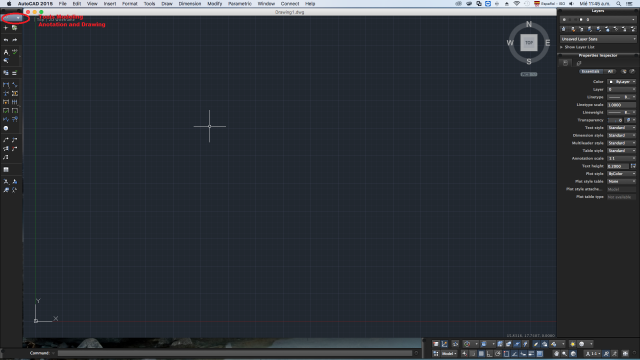Click the first layer tool icon in Layers panel
Image resolution: width=640 pixels, height=360 pixels.
click(x=564, y=29)
